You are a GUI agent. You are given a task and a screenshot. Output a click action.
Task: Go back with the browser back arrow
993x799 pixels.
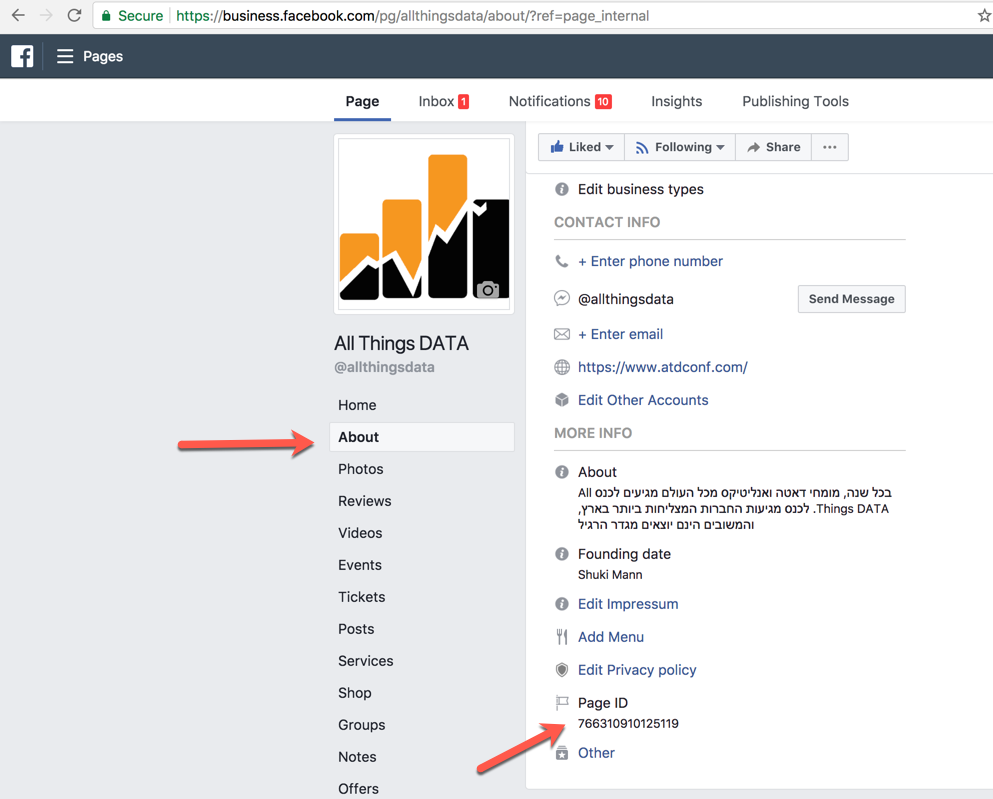point(18,15)
